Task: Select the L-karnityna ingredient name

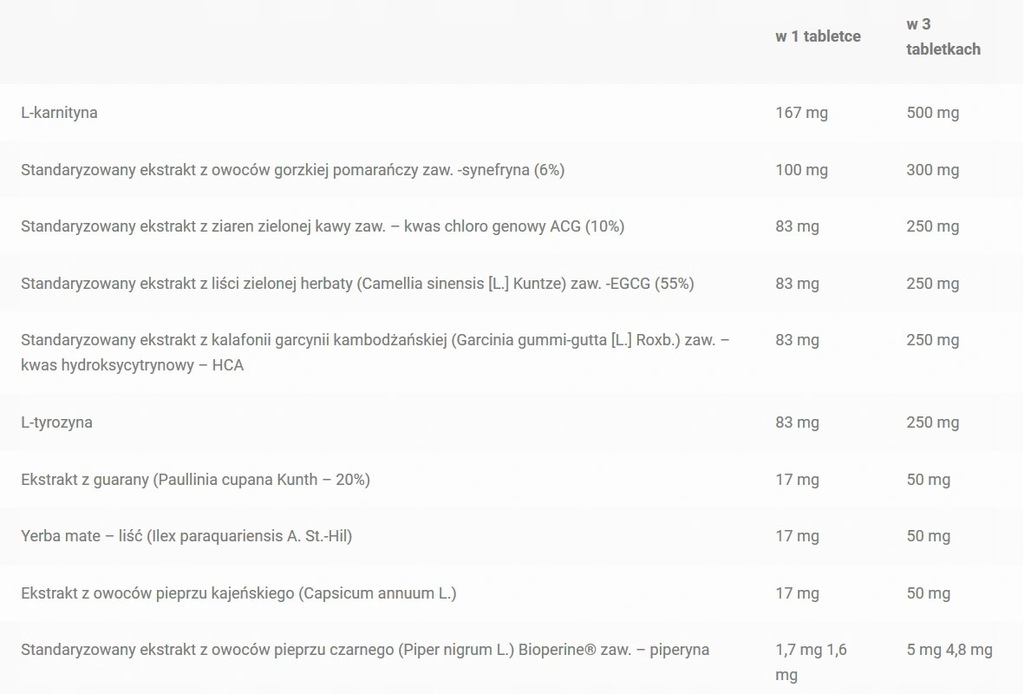Action: pyautogui.click(x=59, y=113)
